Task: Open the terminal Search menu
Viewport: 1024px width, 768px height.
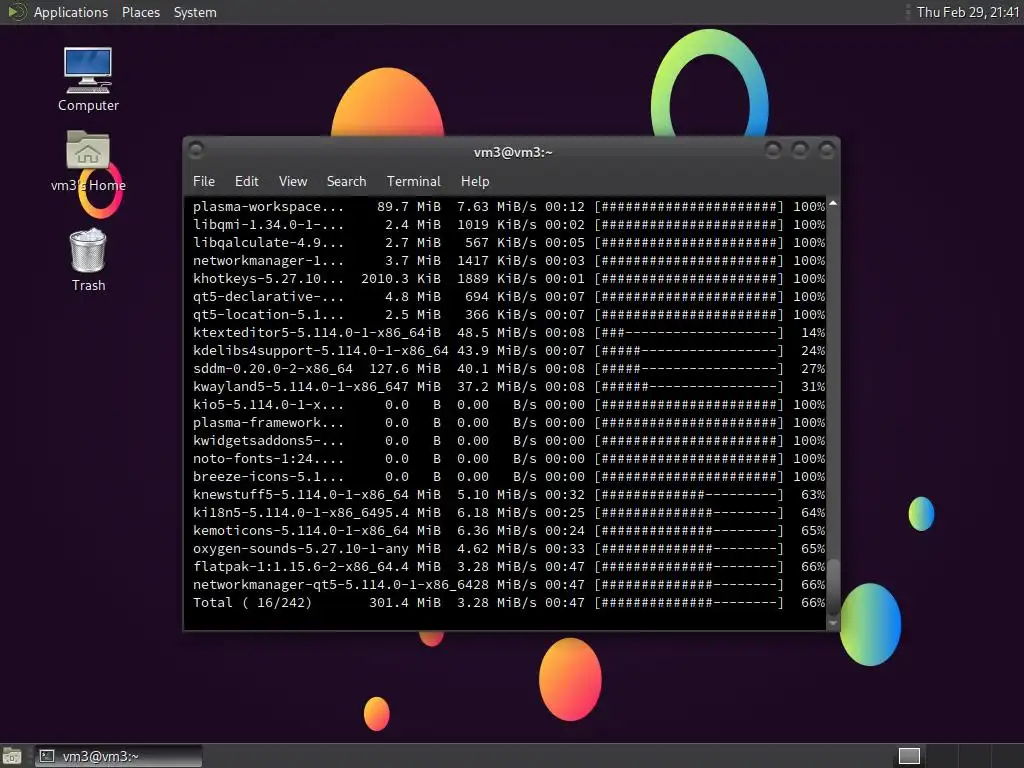Action: 346,181
